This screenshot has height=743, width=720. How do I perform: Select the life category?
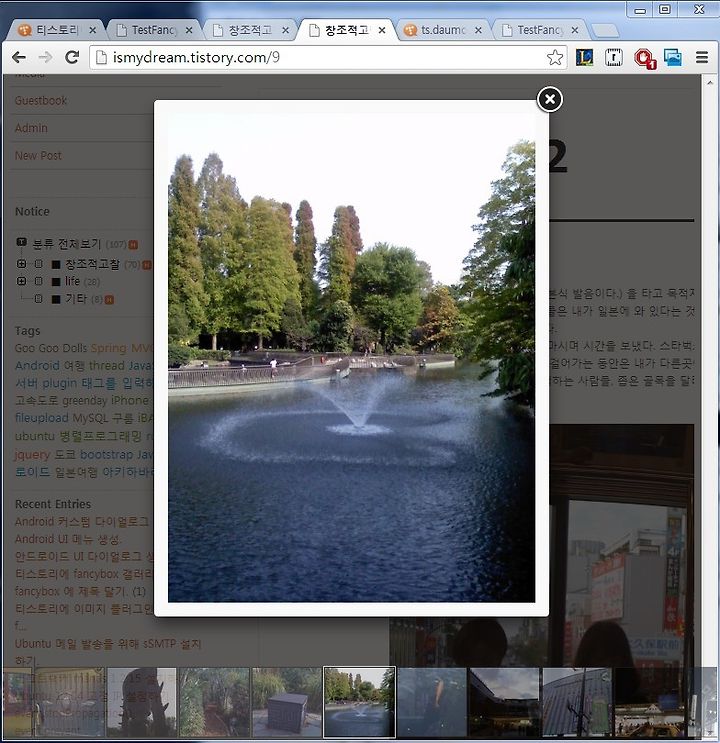pos(73,281)
